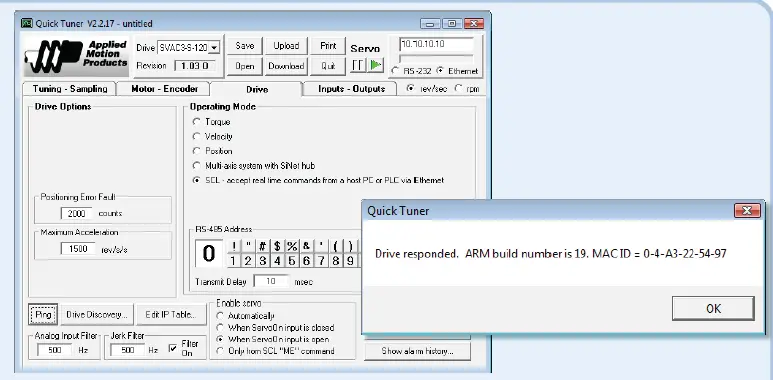Select RS-485 address character #

[263, 246]
